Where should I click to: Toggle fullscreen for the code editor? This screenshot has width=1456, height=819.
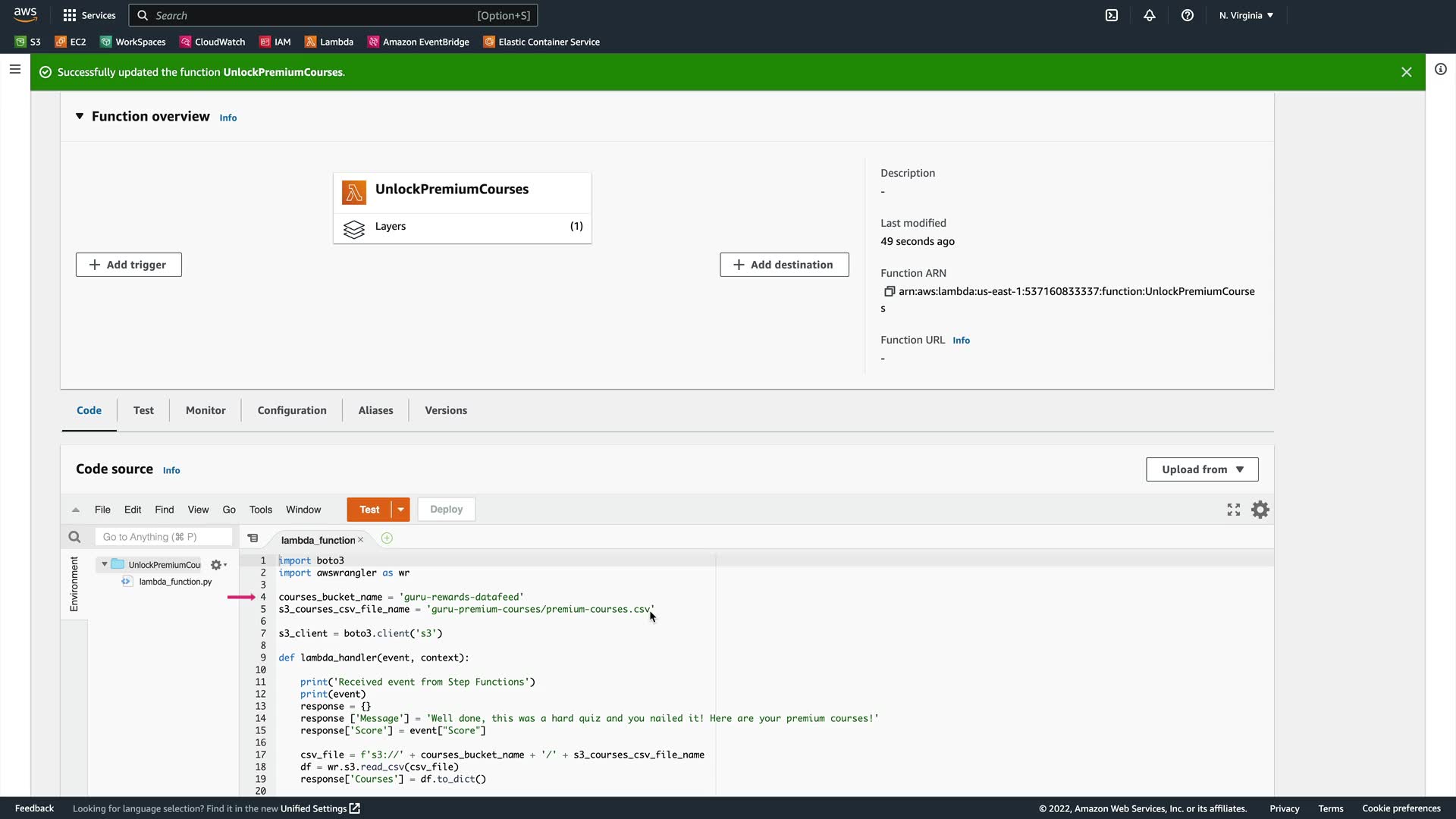click(x=1234, y=510)
